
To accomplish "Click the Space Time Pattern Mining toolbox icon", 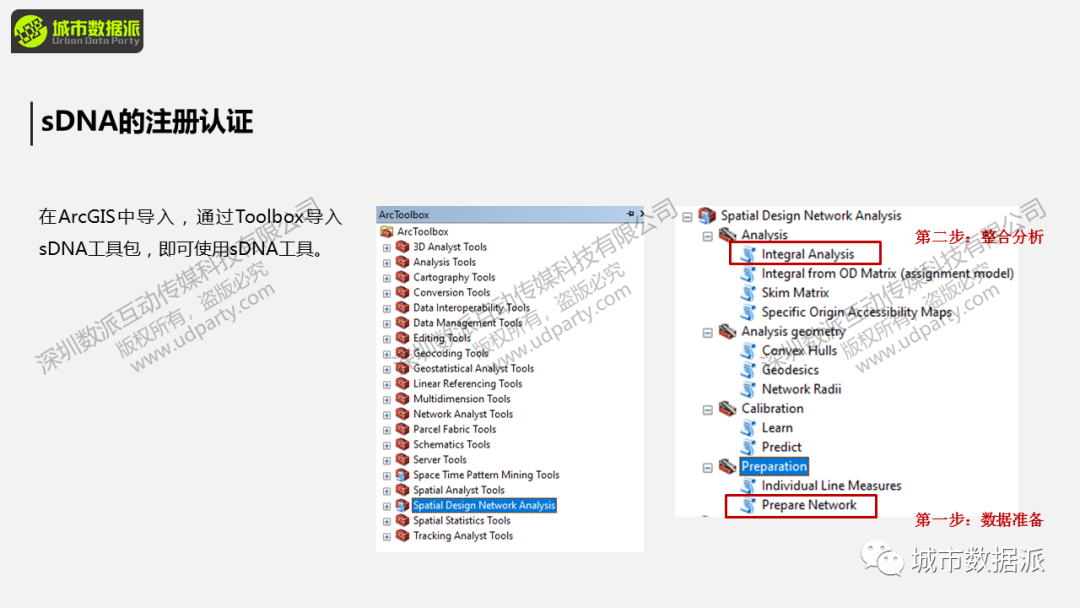I will pyautogui.click(x=403, y=474).
